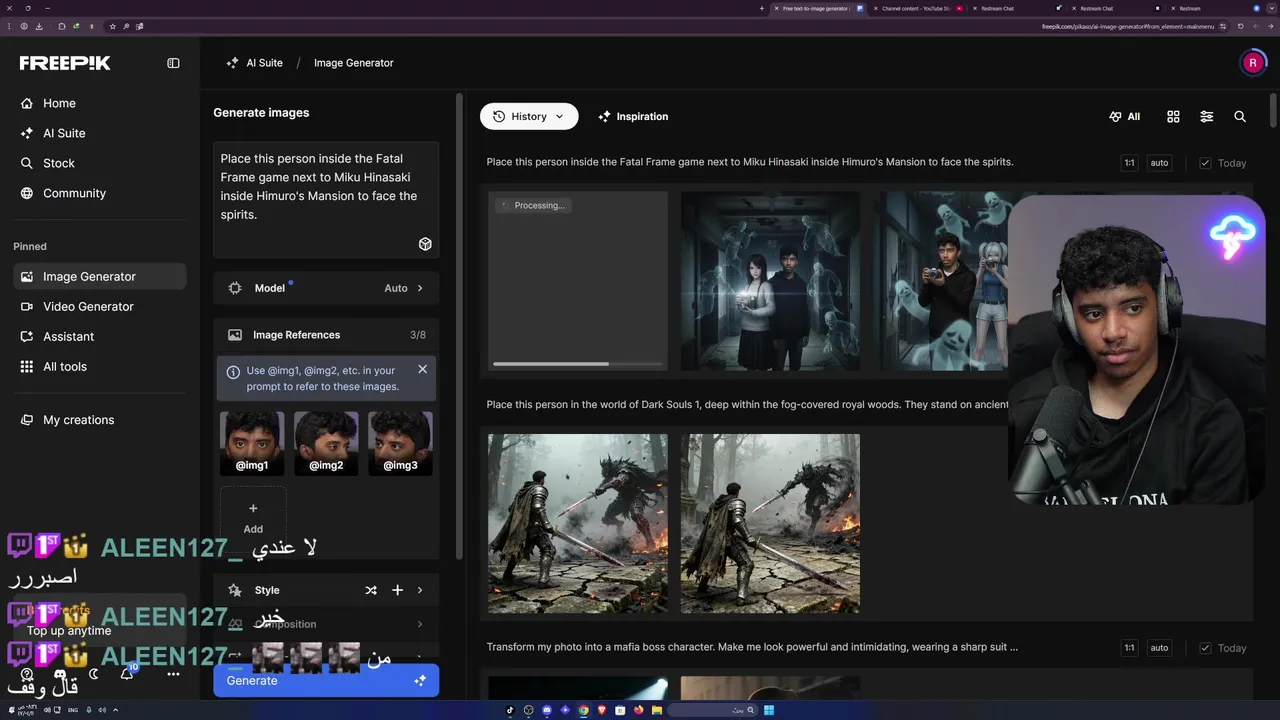The image size is (1280, 720).
Task: Click the auto tag for mafia boss prompt
Action: [1159, 648]
